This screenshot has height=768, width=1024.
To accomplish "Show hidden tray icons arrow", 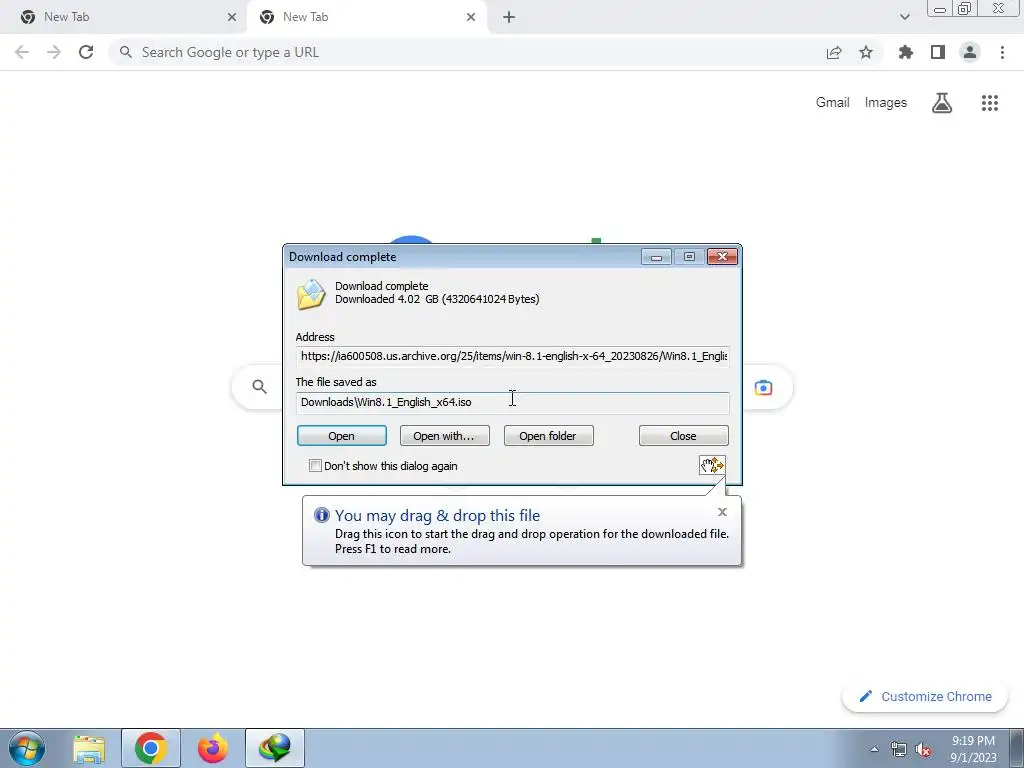I will click(x=874, y=749).
